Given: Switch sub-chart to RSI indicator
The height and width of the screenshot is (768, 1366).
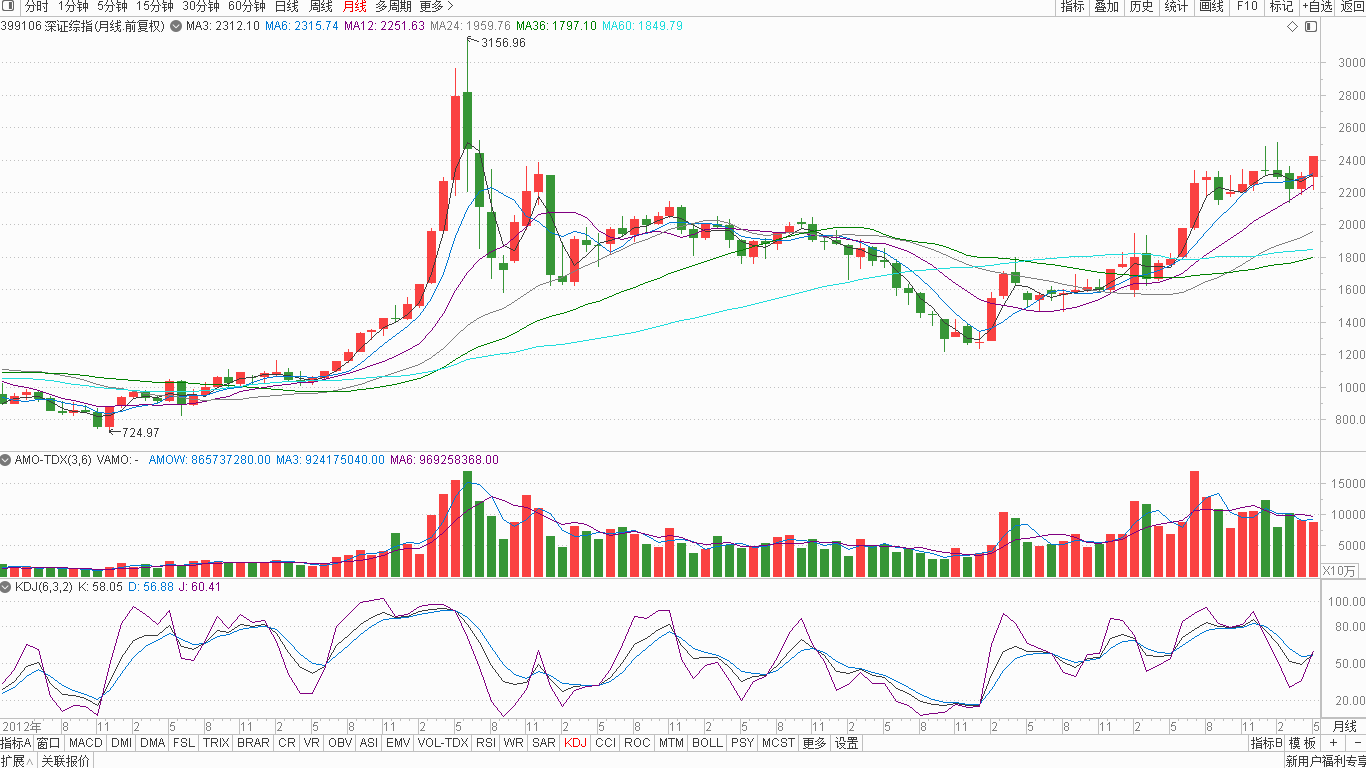Looking at the screenshot, I should (x=486, y=743).
